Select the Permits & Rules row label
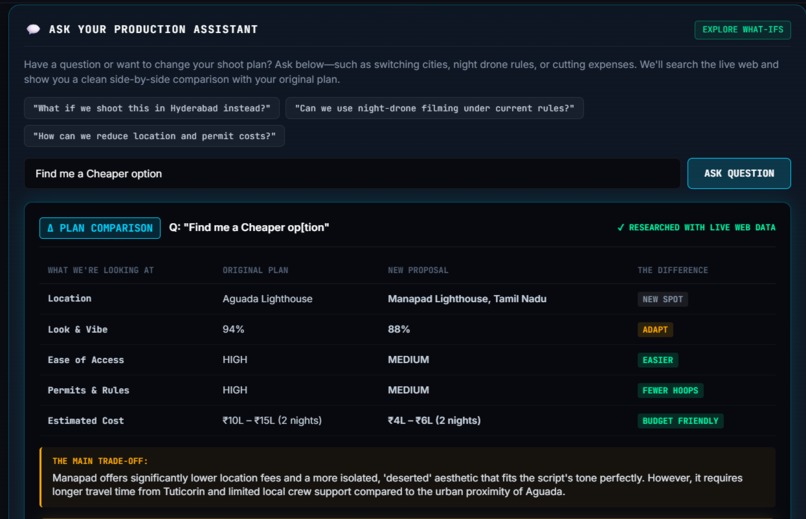This screenshot has width=806, height=519. coord(88,390)
